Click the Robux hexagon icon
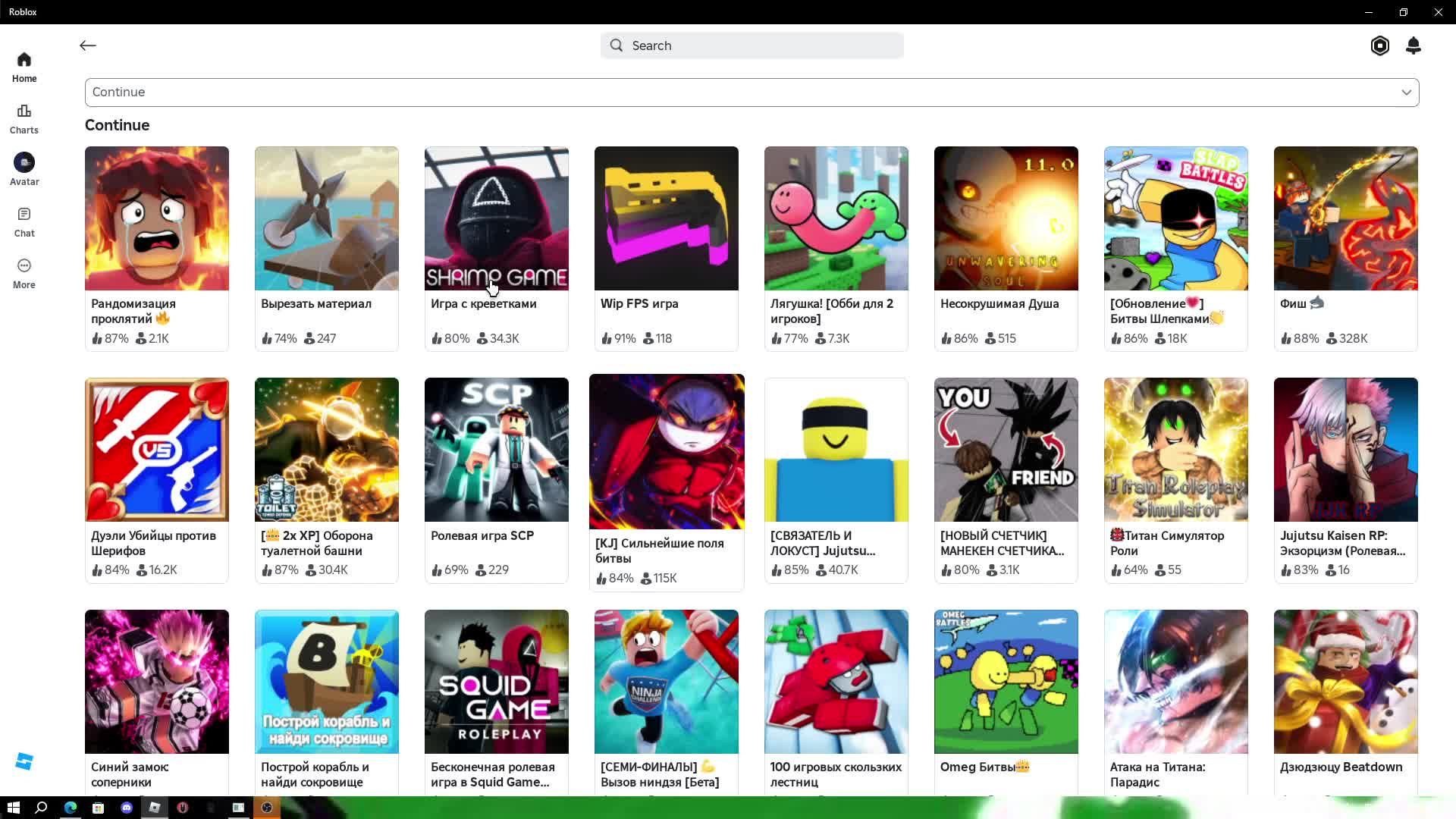Image resolution: width=1456 pixels, height=819 pixels. pyautogui.click(x=1379, y=45)
